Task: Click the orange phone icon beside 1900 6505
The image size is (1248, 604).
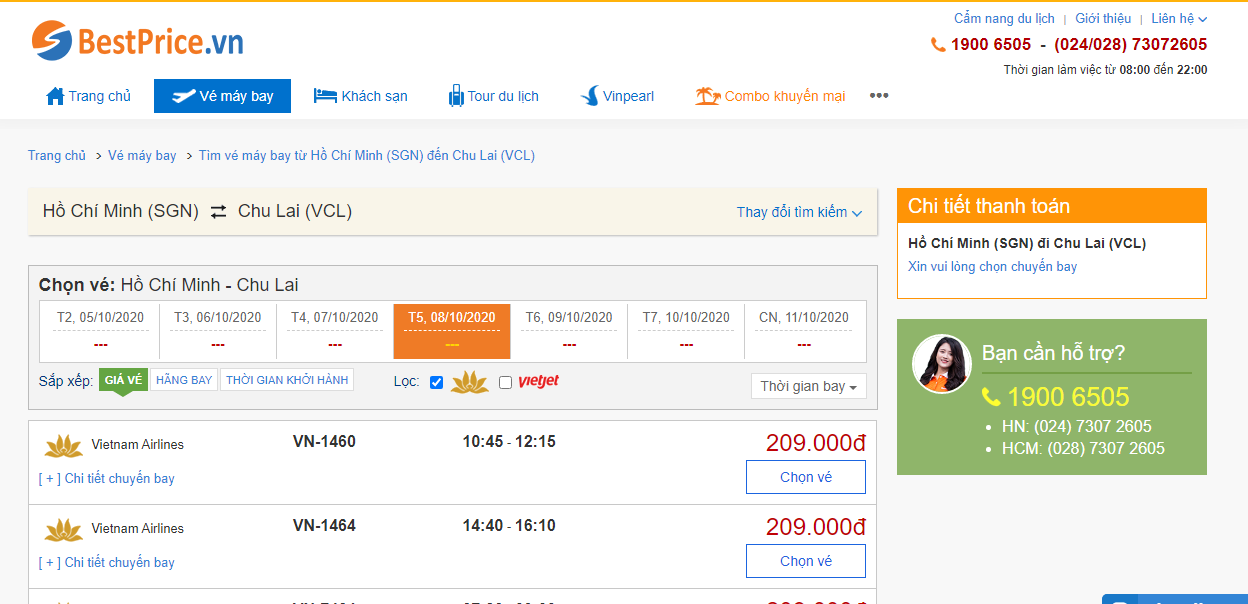Action: 938,44
